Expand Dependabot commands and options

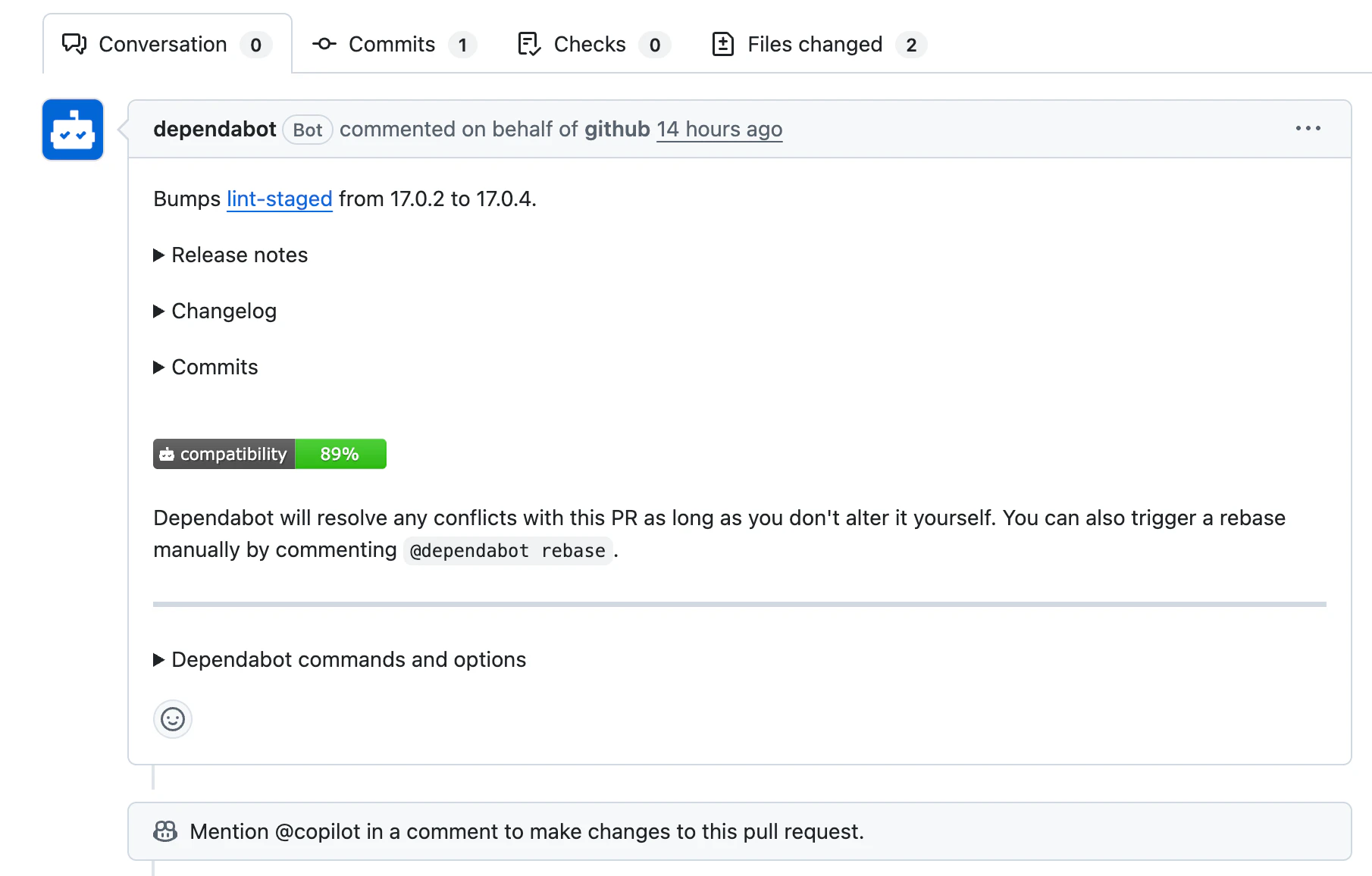point(340,659)
